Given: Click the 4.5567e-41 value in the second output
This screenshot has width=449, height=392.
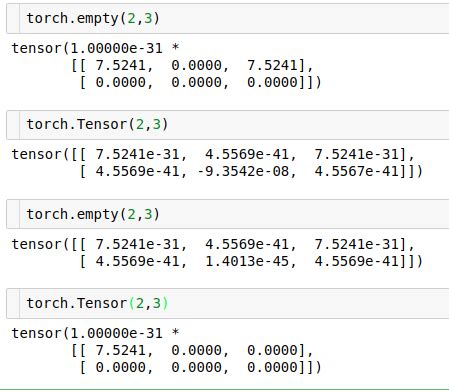Looking at the screenshot, I should 357,171.
